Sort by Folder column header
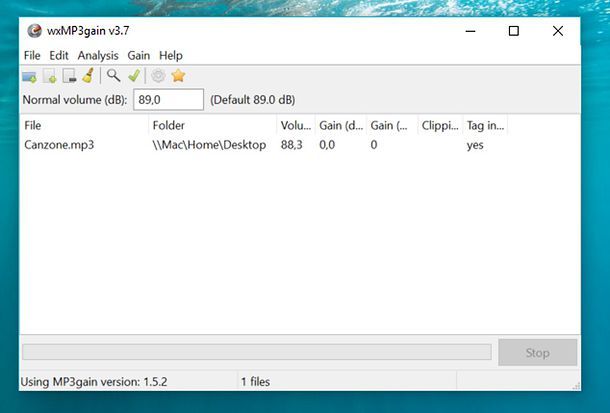 (x=212, y=125)
